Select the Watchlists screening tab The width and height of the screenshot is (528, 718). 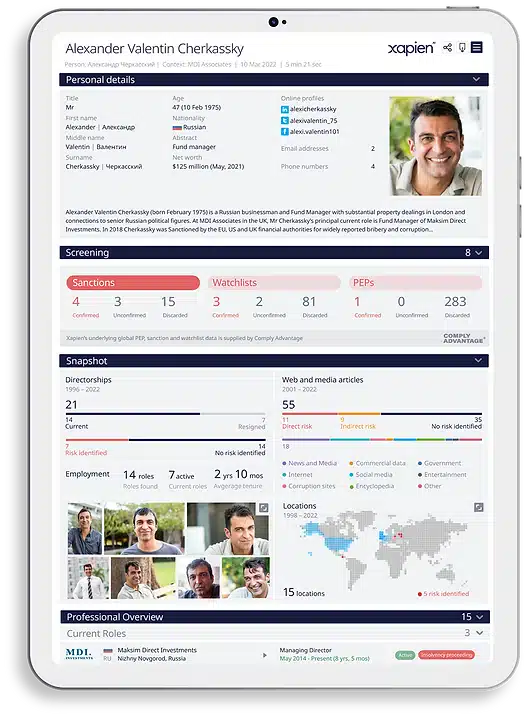(x=274, y=283)
